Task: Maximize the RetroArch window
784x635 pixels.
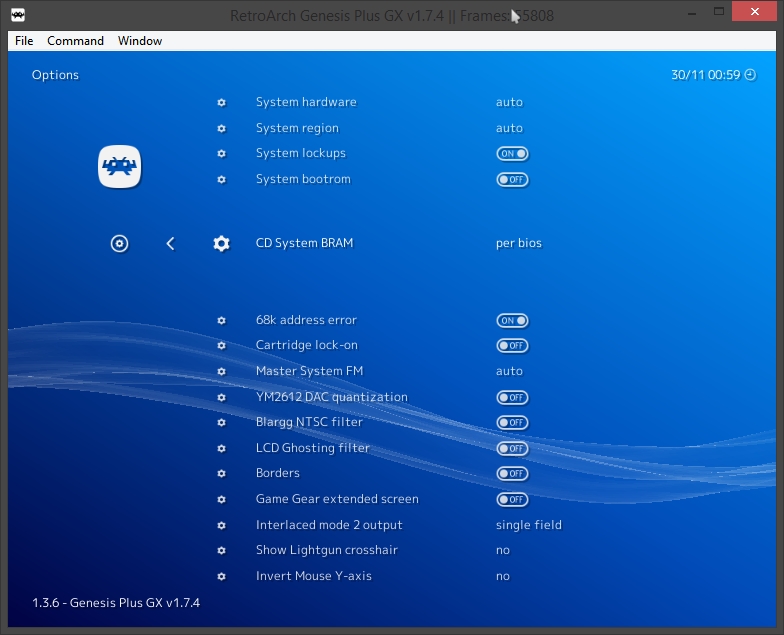Action: tap(719, 12)
